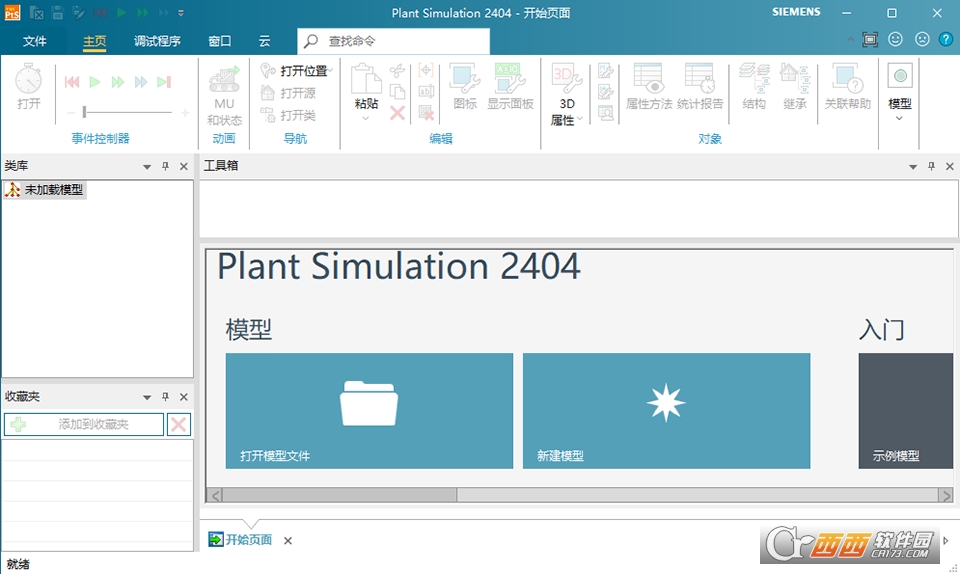Screen dimensions: 960x574
Task: Click the ribbon step-forward simulation button
Action: pyautogui.click(x=163, y=82)
